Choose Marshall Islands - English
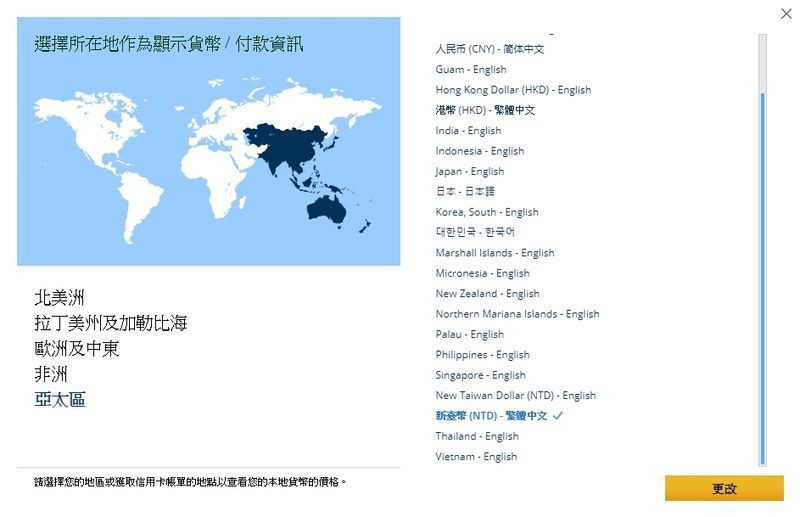 (x=495, y=253)
